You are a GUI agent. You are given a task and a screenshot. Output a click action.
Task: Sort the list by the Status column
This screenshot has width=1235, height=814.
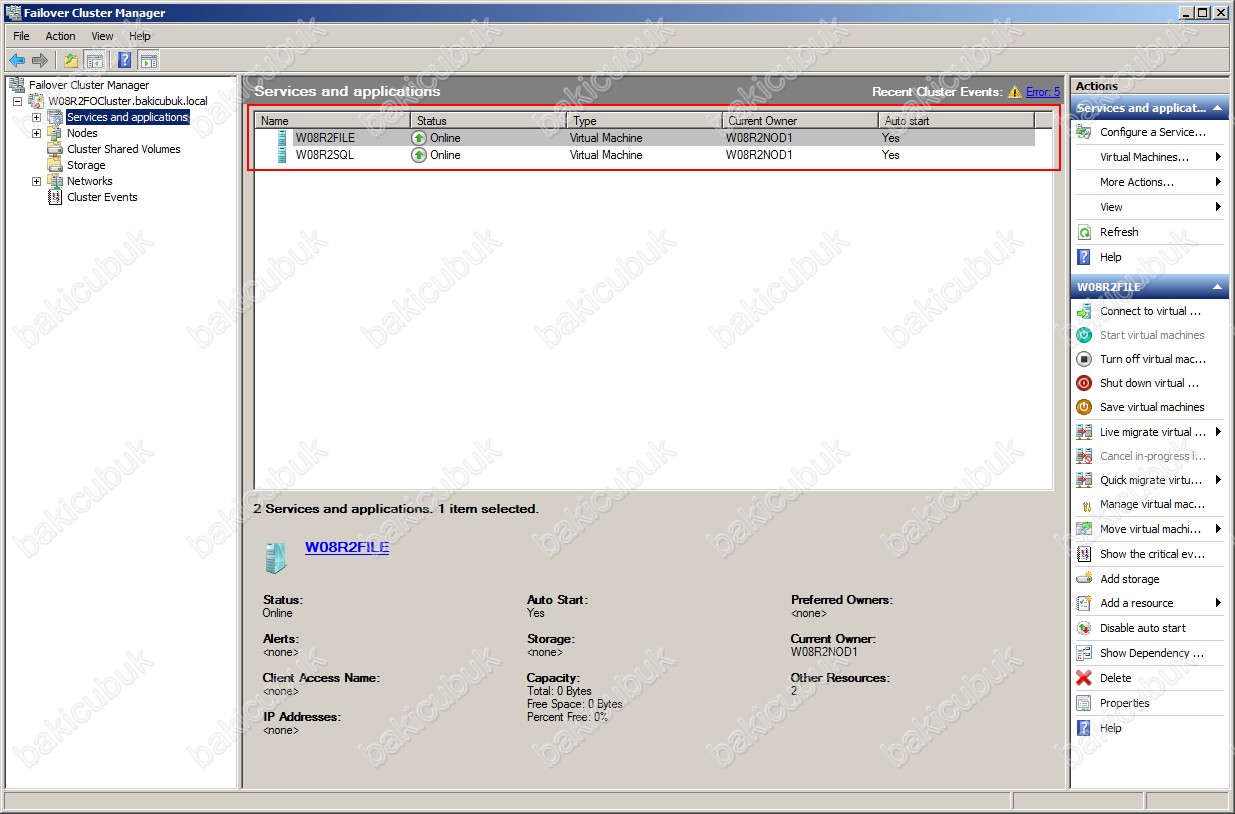[488, 121]
